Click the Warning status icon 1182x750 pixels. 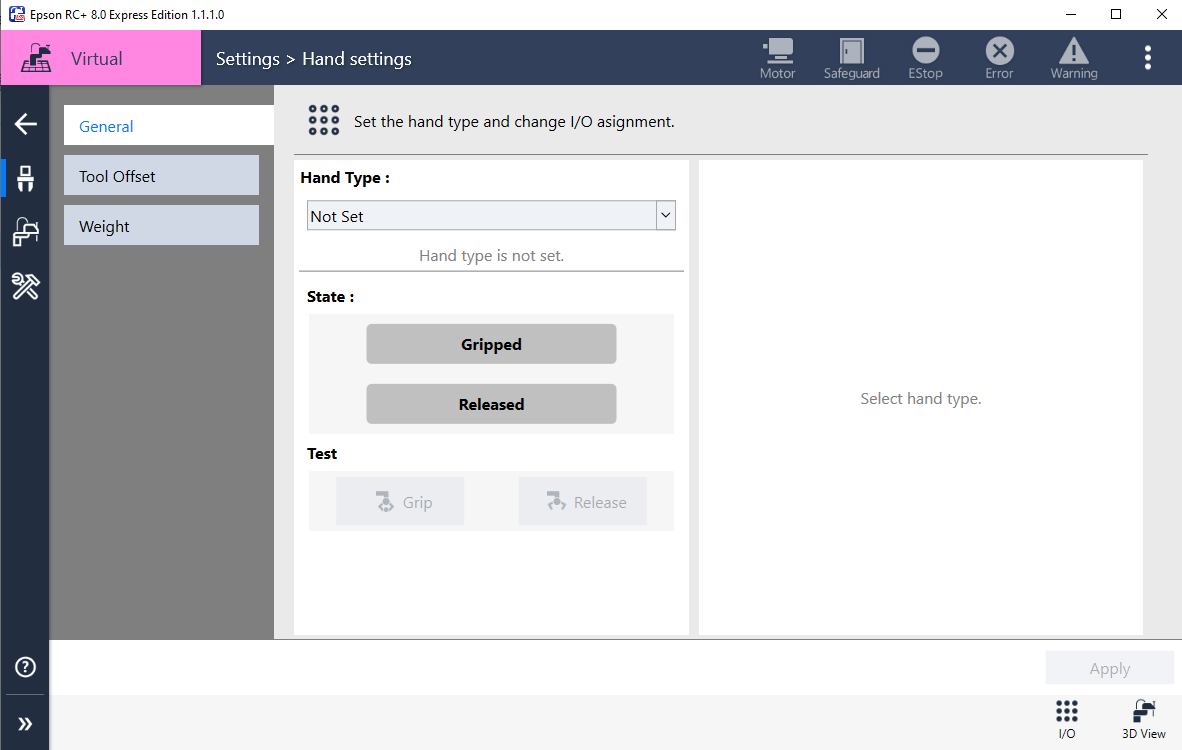pyautogui.click(x=1073, y=59)
